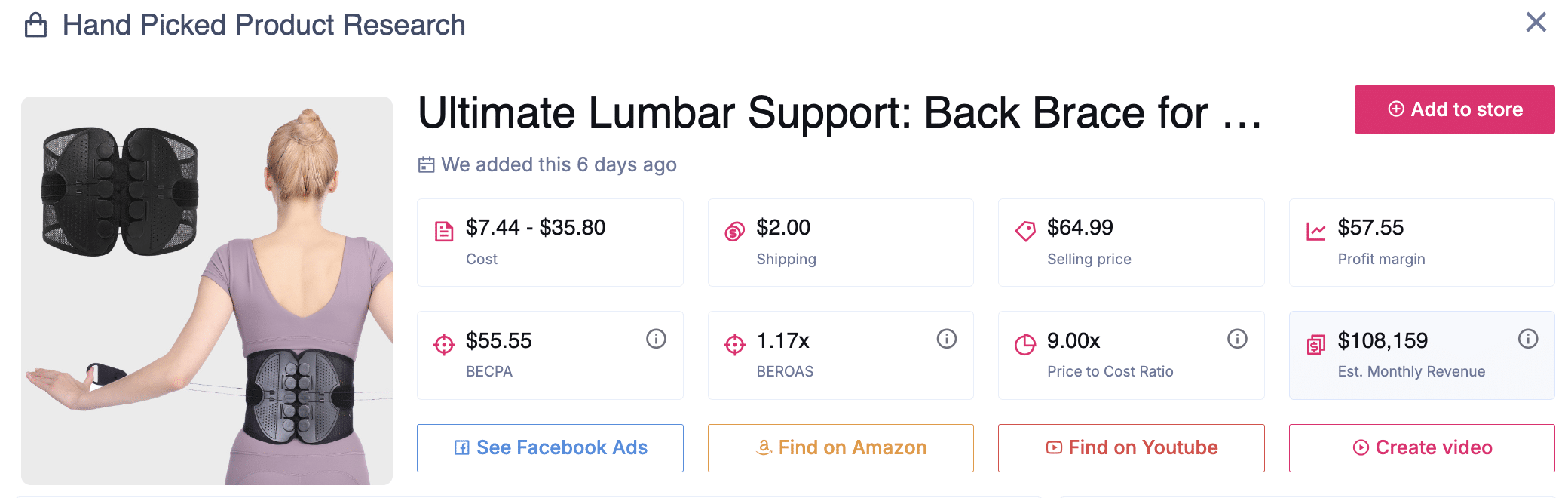Click the Profit margin chart icon
This screenshot has width=1568, height=498.
tap(1315, 232)
